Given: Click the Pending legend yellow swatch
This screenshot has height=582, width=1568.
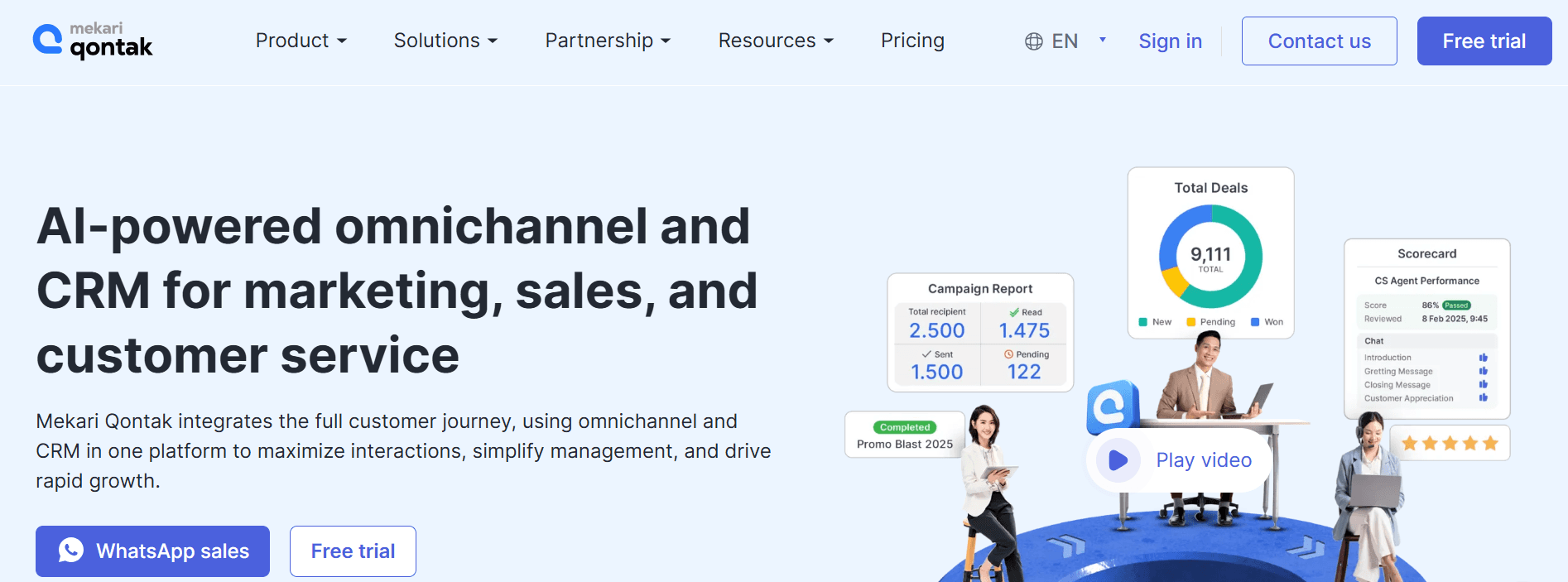Looking at the screenshot, I should point(1190,322).
